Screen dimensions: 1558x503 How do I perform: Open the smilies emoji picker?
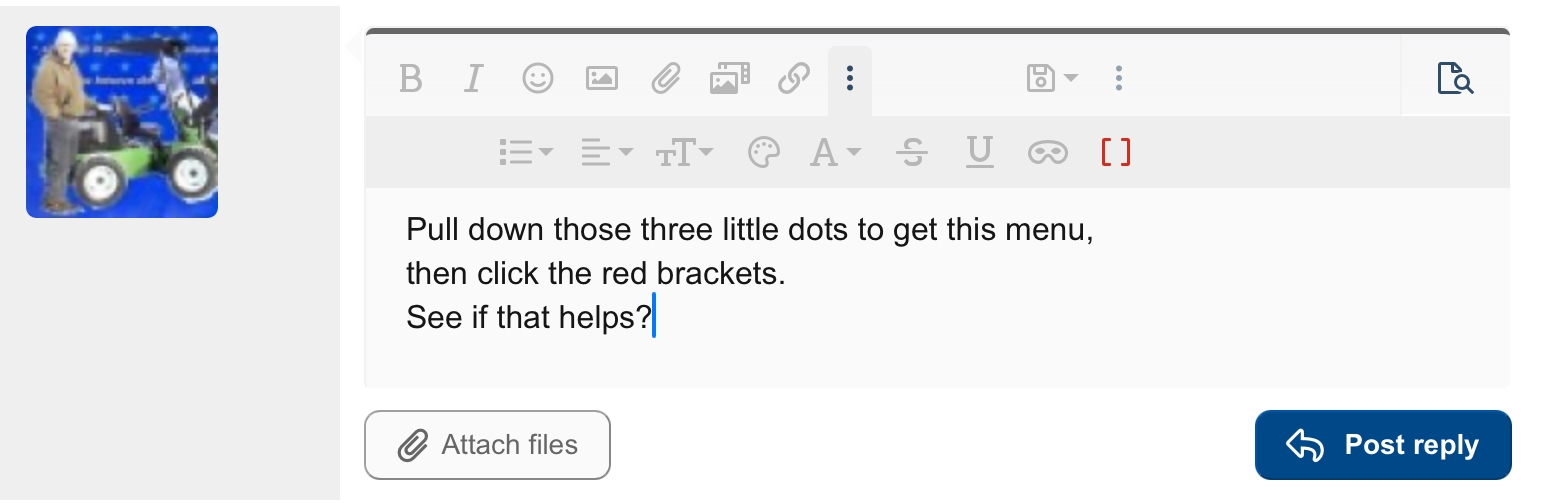point(538,78)
